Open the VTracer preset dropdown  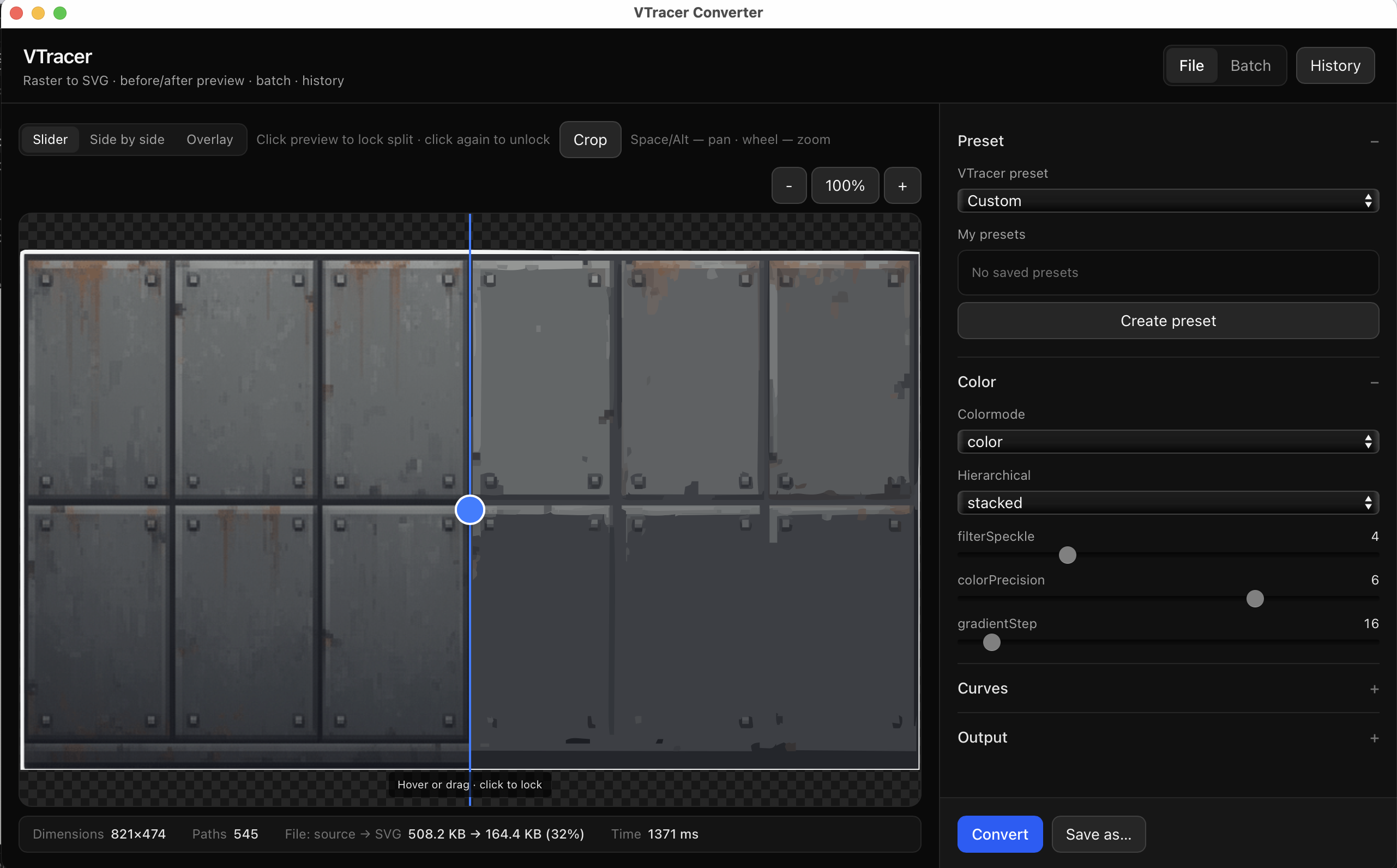click(1168, 201)
